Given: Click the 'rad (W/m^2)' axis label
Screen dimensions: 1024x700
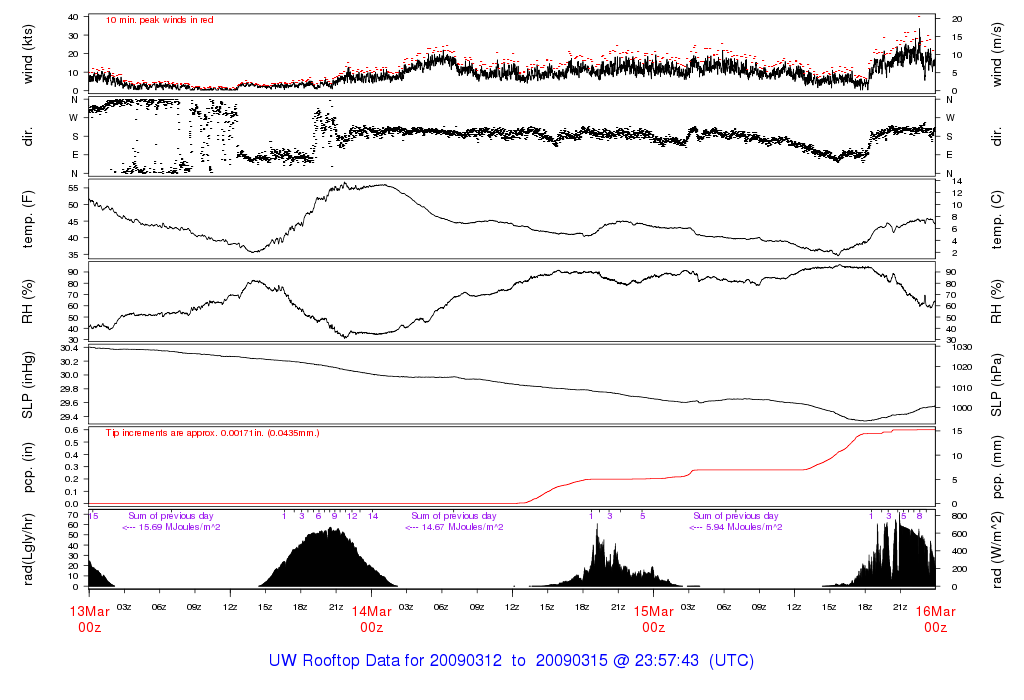Looking at the screenshot, I should (996, 550).
